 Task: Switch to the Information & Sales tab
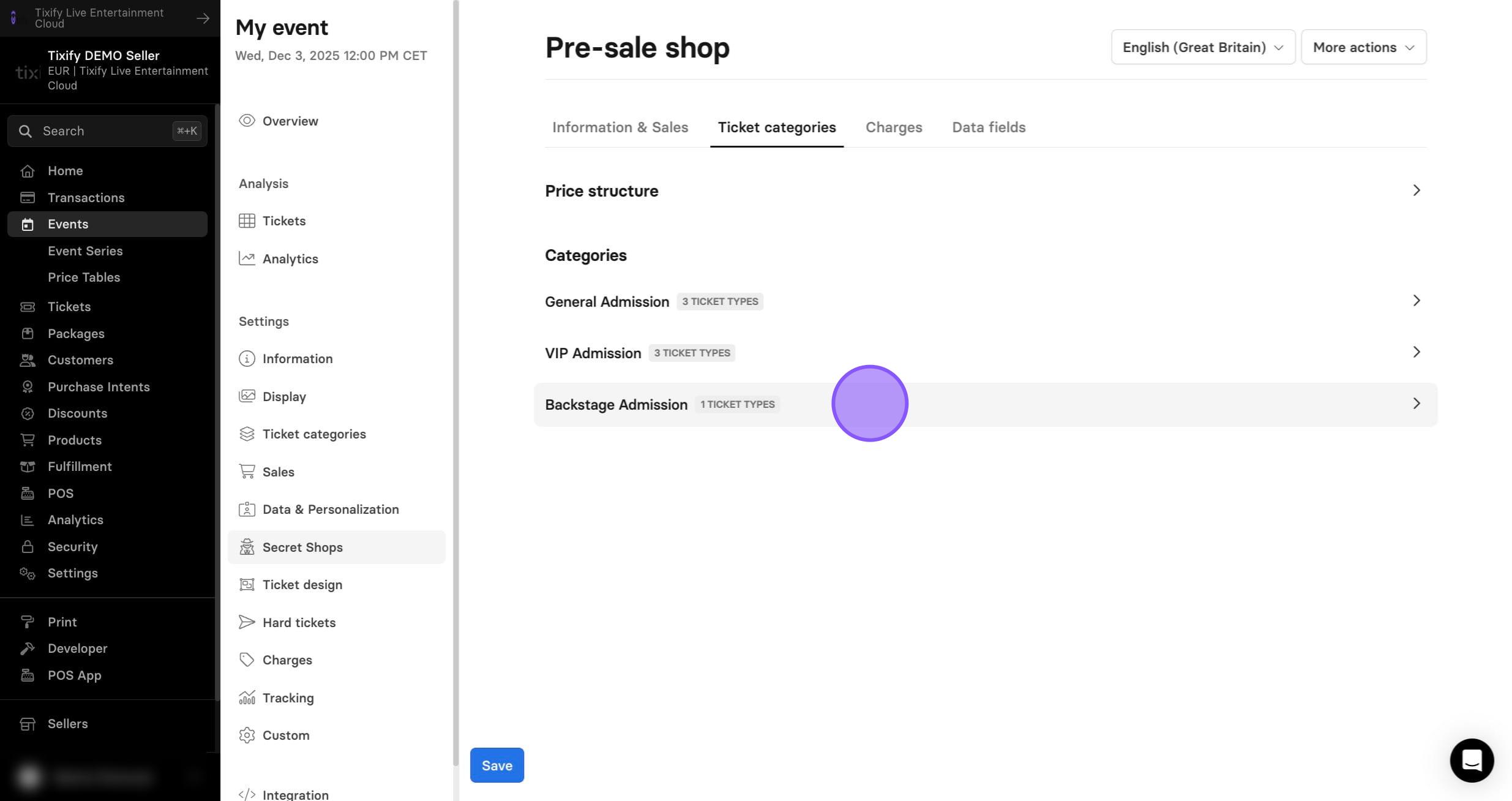[x=620, y=127]
